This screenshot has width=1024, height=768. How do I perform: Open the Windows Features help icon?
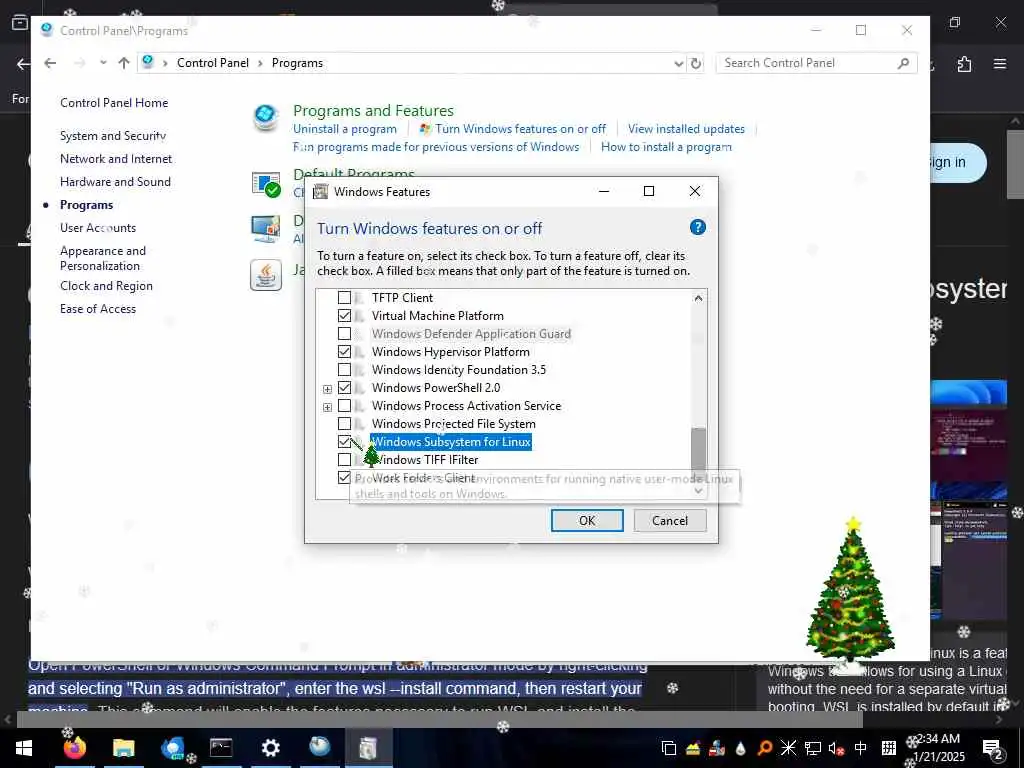[x=697, y=227]
